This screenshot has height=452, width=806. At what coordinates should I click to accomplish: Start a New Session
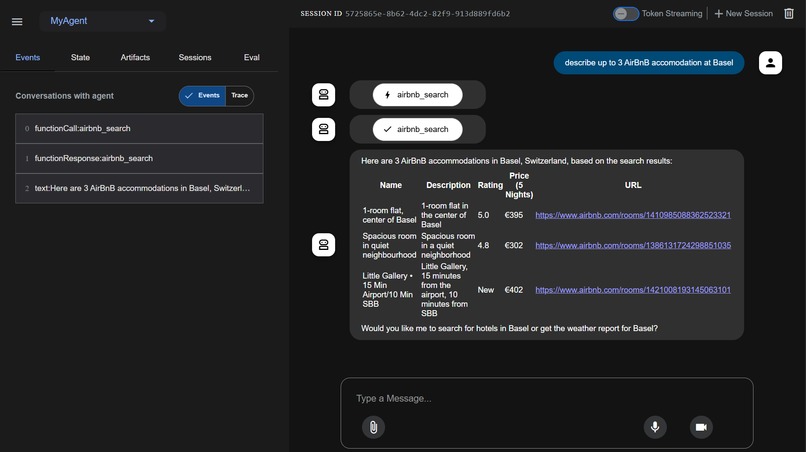743,14
